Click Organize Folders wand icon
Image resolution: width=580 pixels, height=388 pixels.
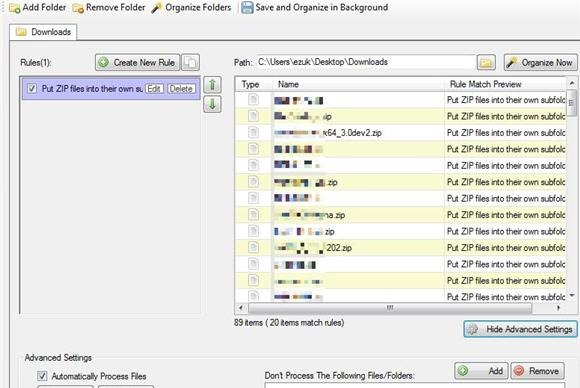[x=156, y=7]
